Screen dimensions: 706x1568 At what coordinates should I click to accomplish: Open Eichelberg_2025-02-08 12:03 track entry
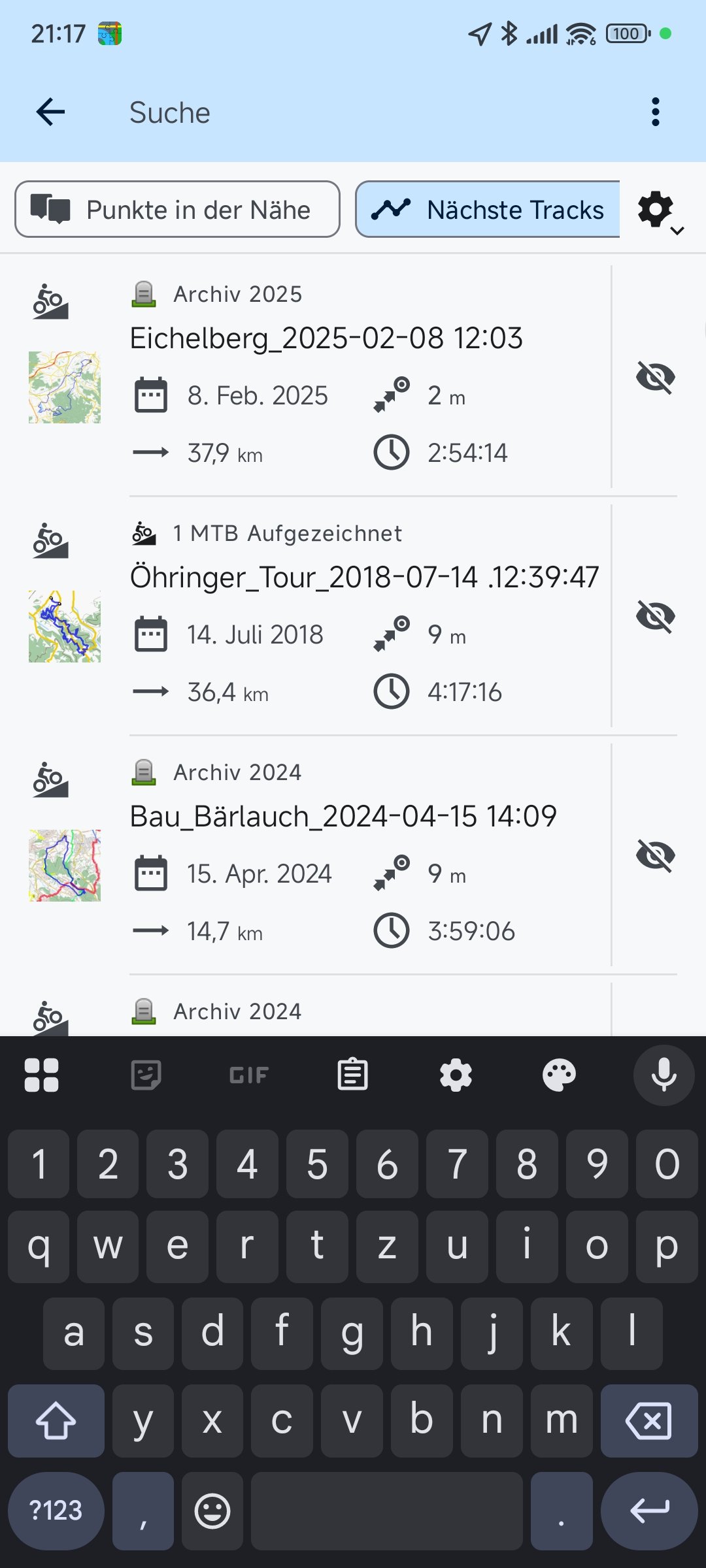point(326,338)
